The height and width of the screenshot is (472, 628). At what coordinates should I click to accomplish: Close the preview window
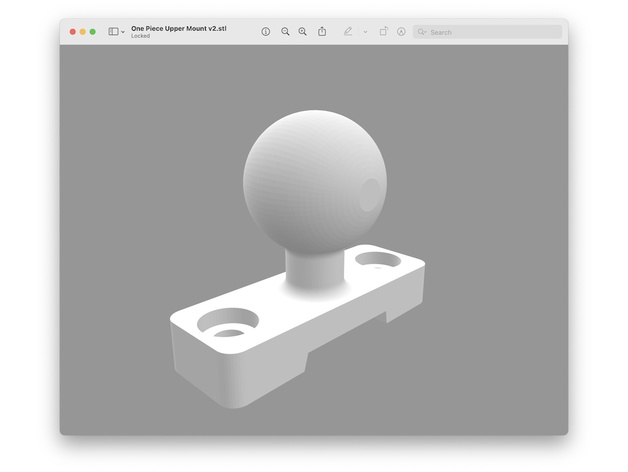coord(72,32)
